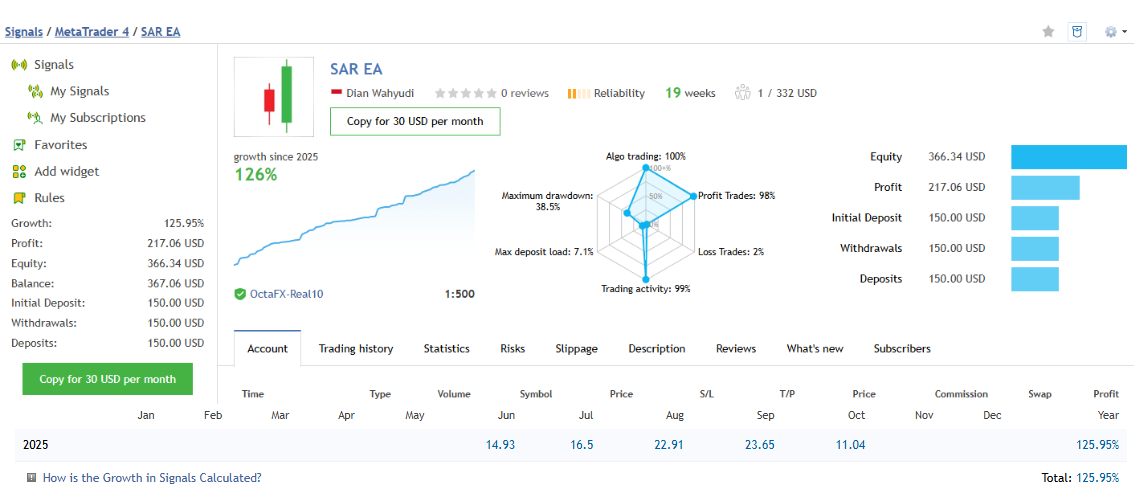Viewport: 1140px width, 501px height.
Task: Click the blue pocket icon at top right
Action: pos(1077,32)
